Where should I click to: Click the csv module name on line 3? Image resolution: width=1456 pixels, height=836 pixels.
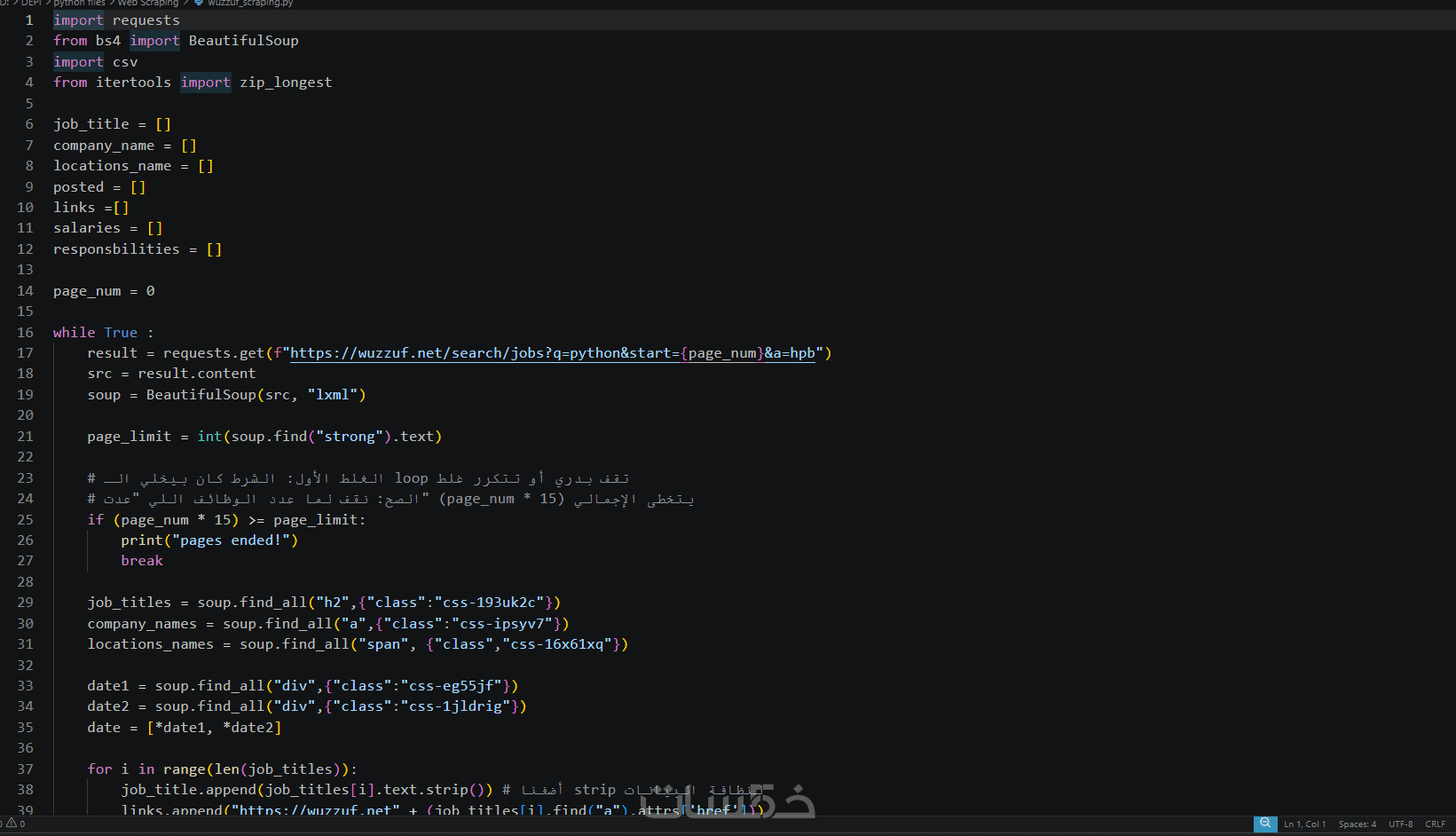tap(125, 62)
